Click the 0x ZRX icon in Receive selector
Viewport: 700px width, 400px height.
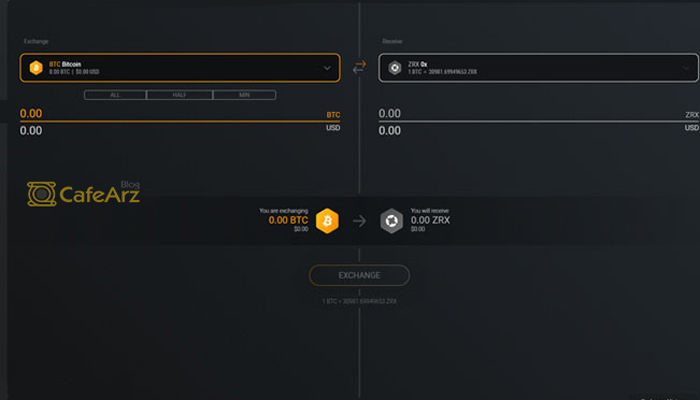395,68
